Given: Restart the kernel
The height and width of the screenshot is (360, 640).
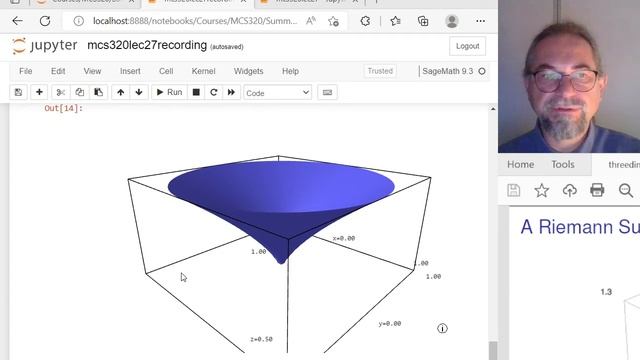Looking at the screenshot, I should coord(213,92).
